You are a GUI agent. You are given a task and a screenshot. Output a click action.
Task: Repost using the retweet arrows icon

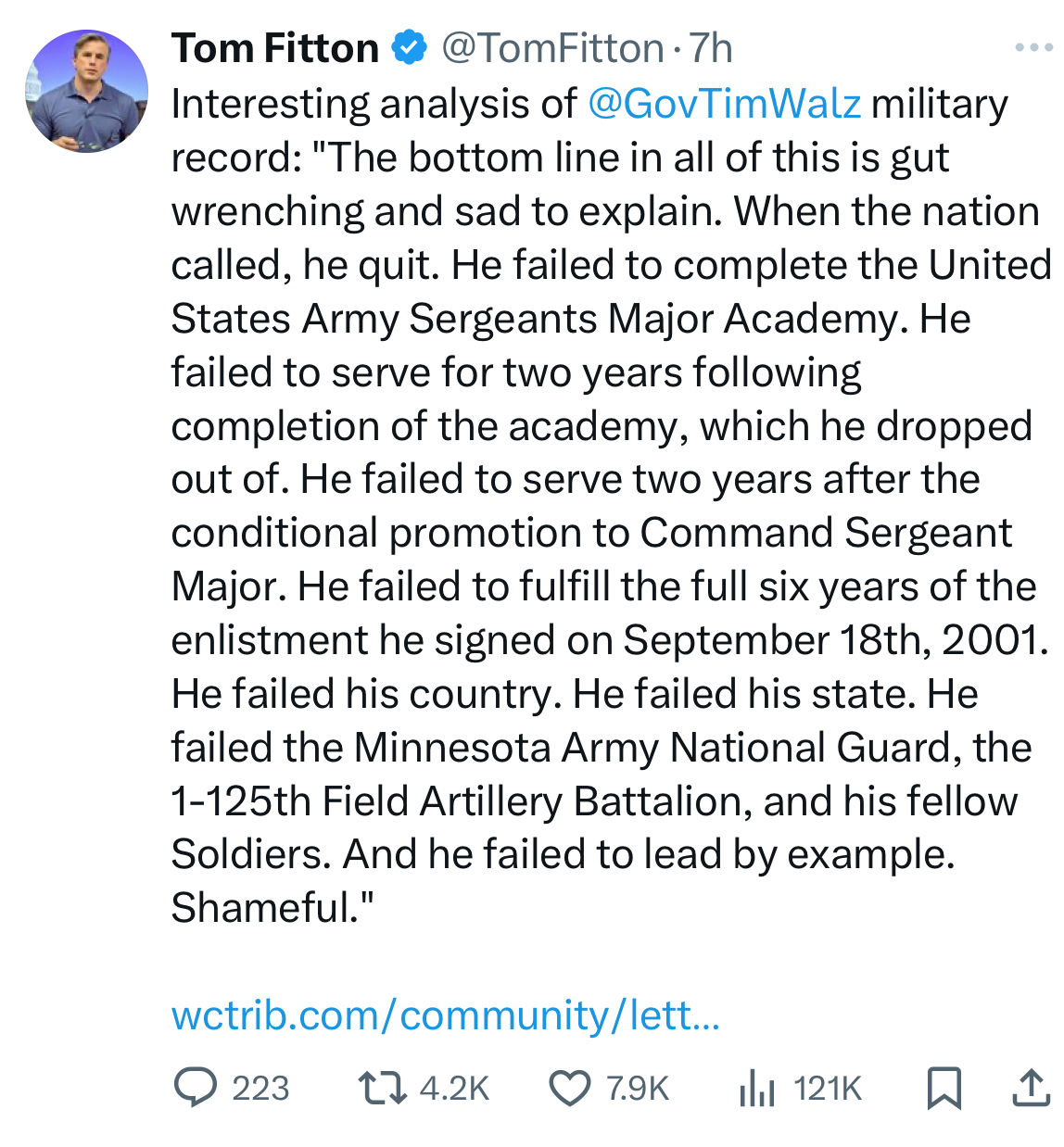click(383, 1087)
